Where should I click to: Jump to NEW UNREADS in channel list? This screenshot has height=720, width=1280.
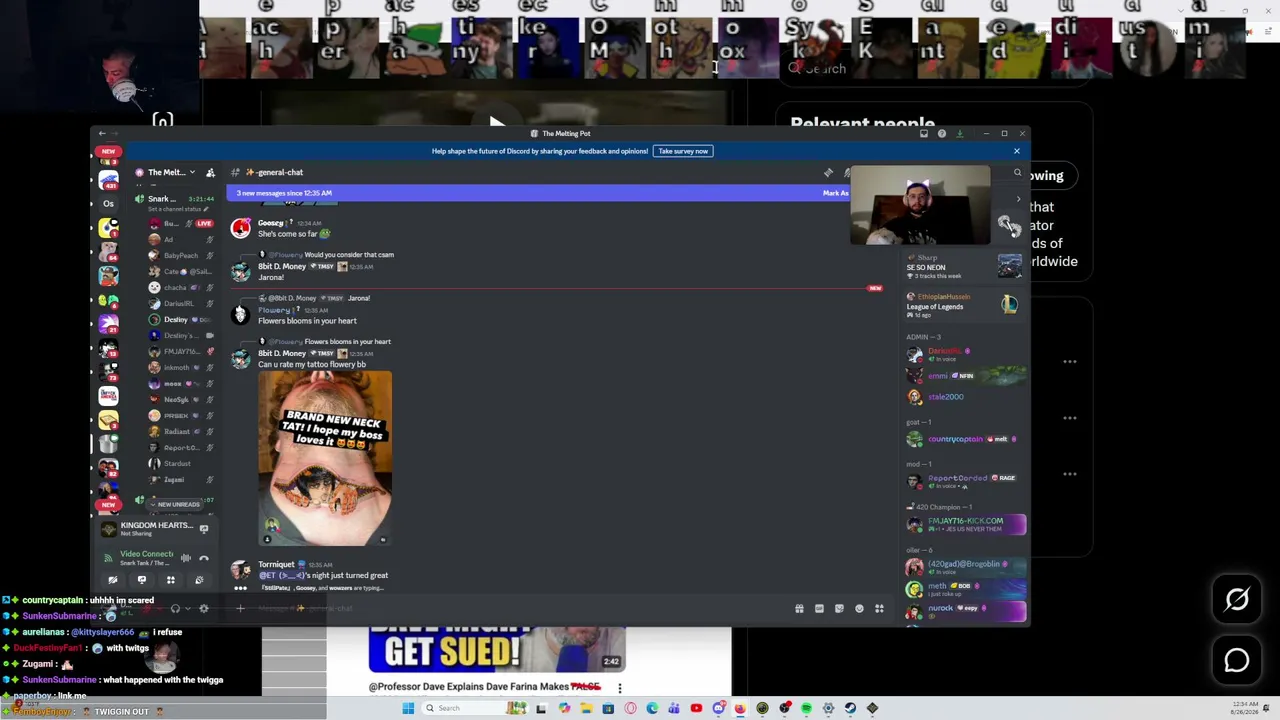point(174,504)
